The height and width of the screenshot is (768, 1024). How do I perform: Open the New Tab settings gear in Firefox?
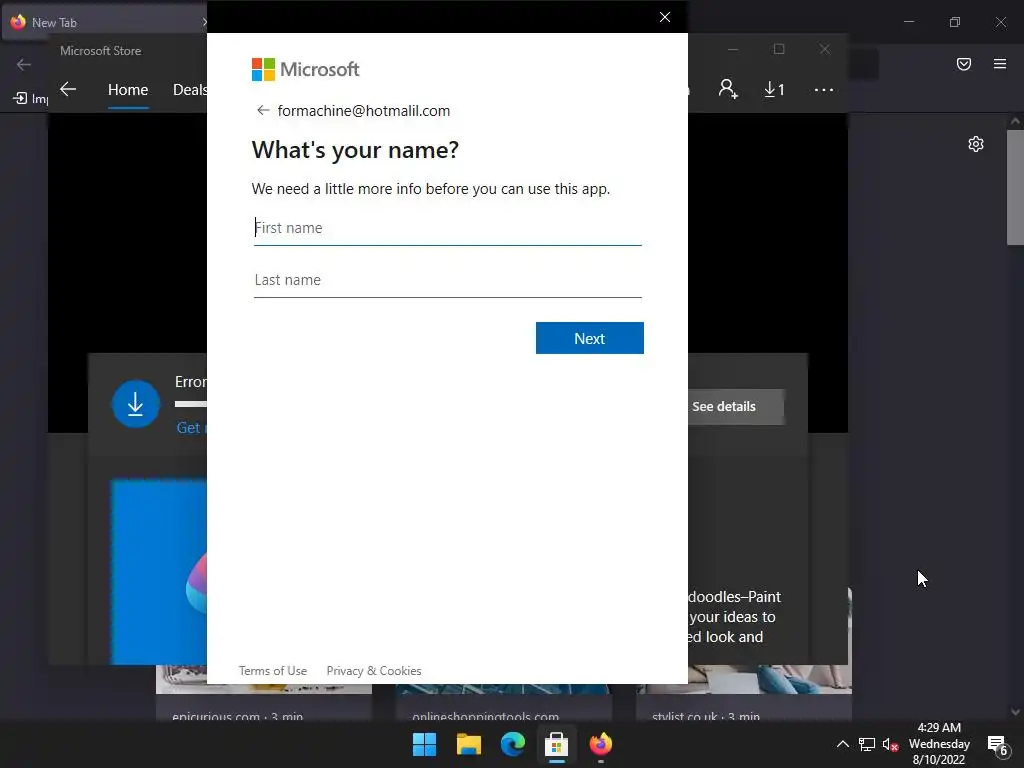[976, 144]
